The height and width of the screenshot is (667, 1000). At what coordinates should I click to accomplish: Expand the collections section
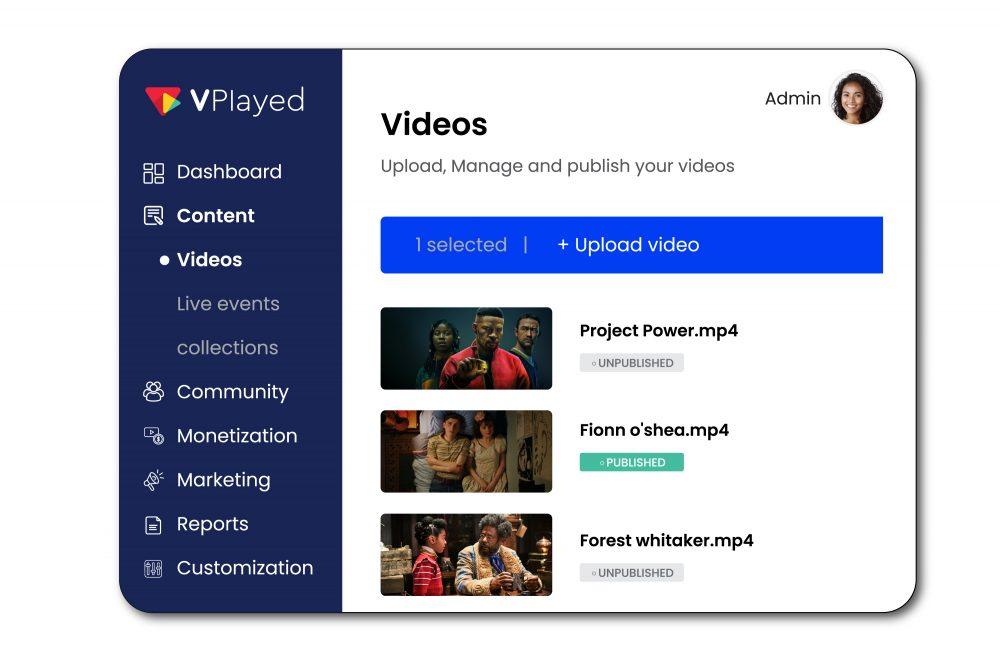(x=228, y=347)
